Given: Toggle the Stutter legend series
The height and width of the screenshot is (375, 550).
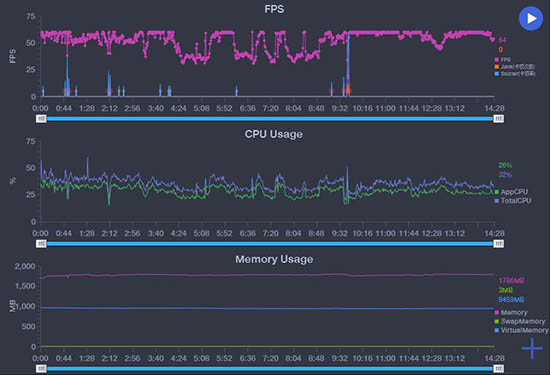Looking at the screenshot, I should pos(515,74).
